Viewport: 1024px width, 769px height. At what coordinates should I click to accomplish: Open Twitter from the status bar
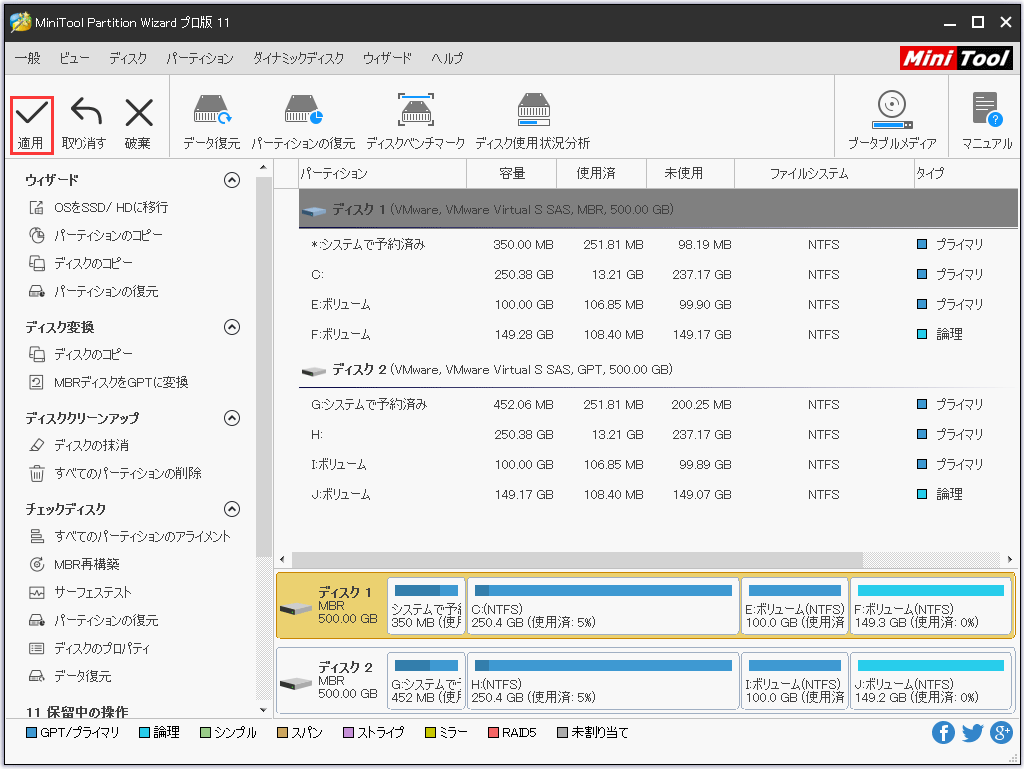(972, 732)
